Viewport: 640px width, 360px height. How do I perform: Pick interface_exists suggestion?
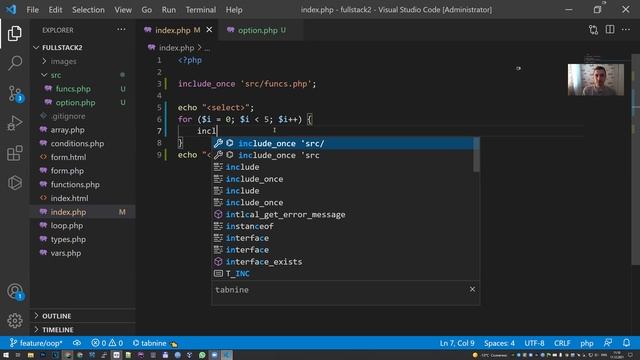[343, 262]
